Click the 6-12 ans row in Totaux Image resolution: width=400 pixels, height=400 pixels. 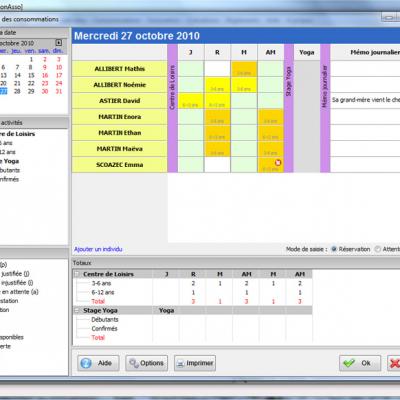coord(193,292)
